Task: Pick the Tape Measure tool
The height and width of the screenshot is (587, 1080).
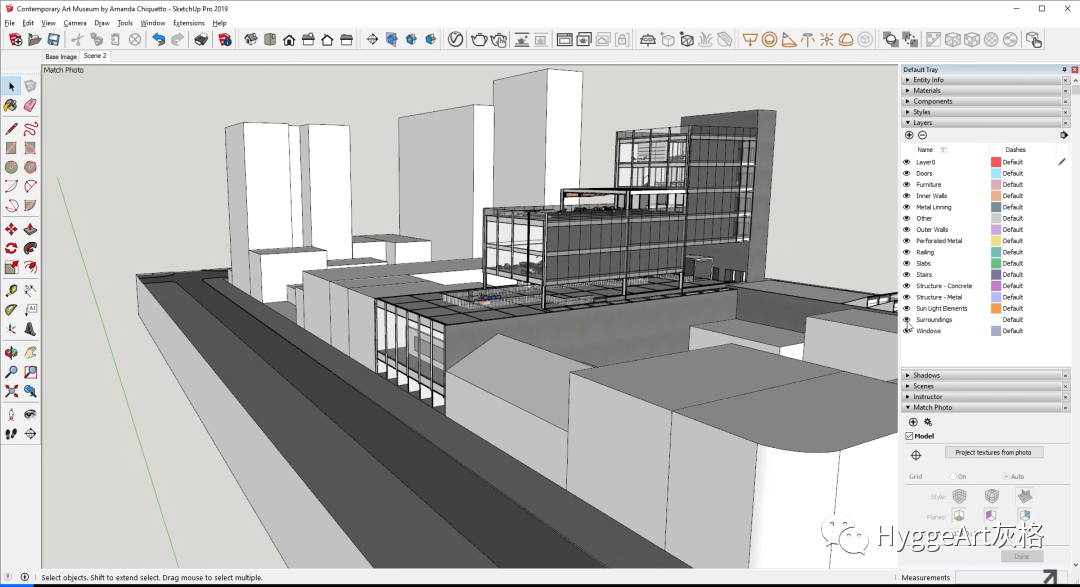Action: point(11,291)
